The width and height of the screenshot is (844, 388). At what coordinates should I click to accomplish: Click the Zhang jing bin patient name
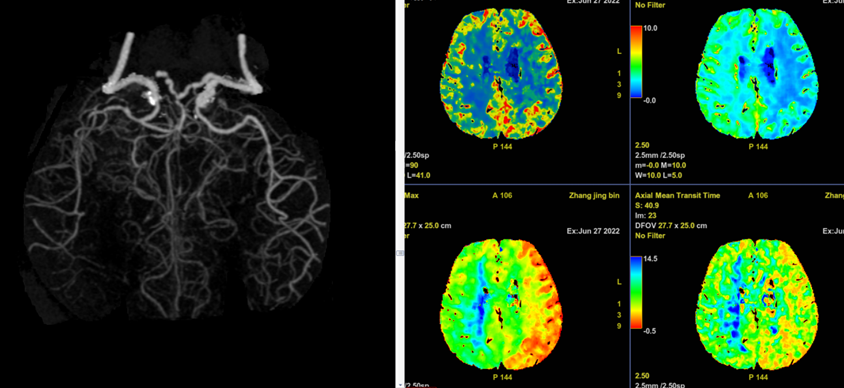point(593,195)
